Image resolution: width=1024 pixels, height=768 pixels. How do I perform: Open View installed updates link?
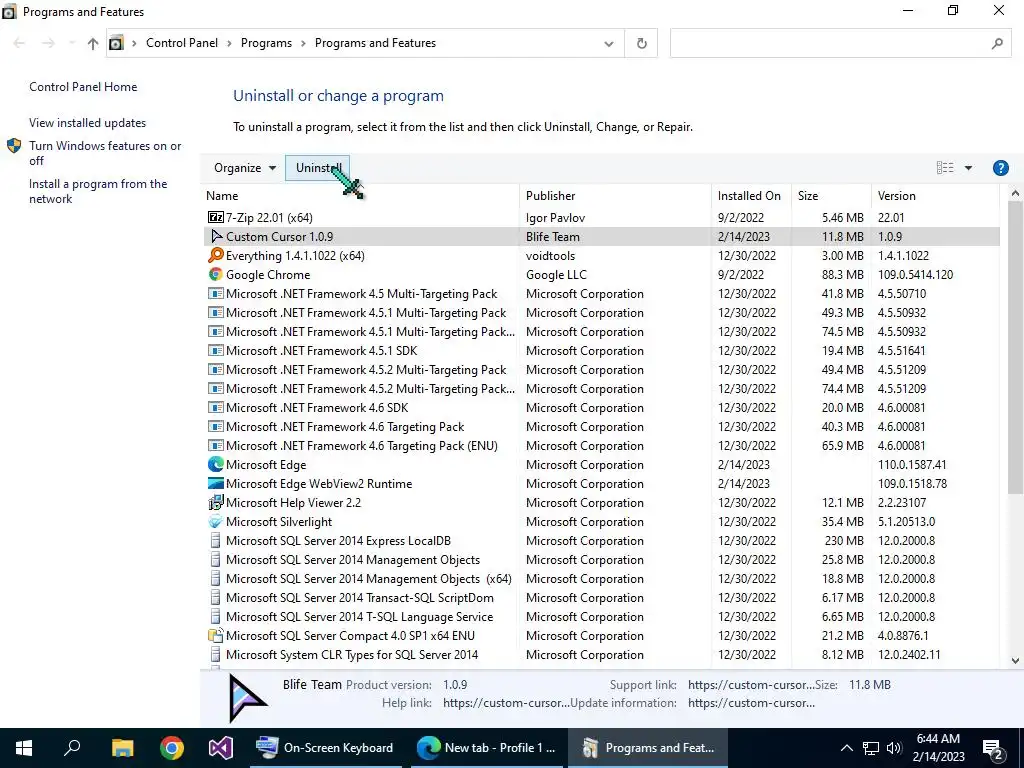tap(88, 123)
